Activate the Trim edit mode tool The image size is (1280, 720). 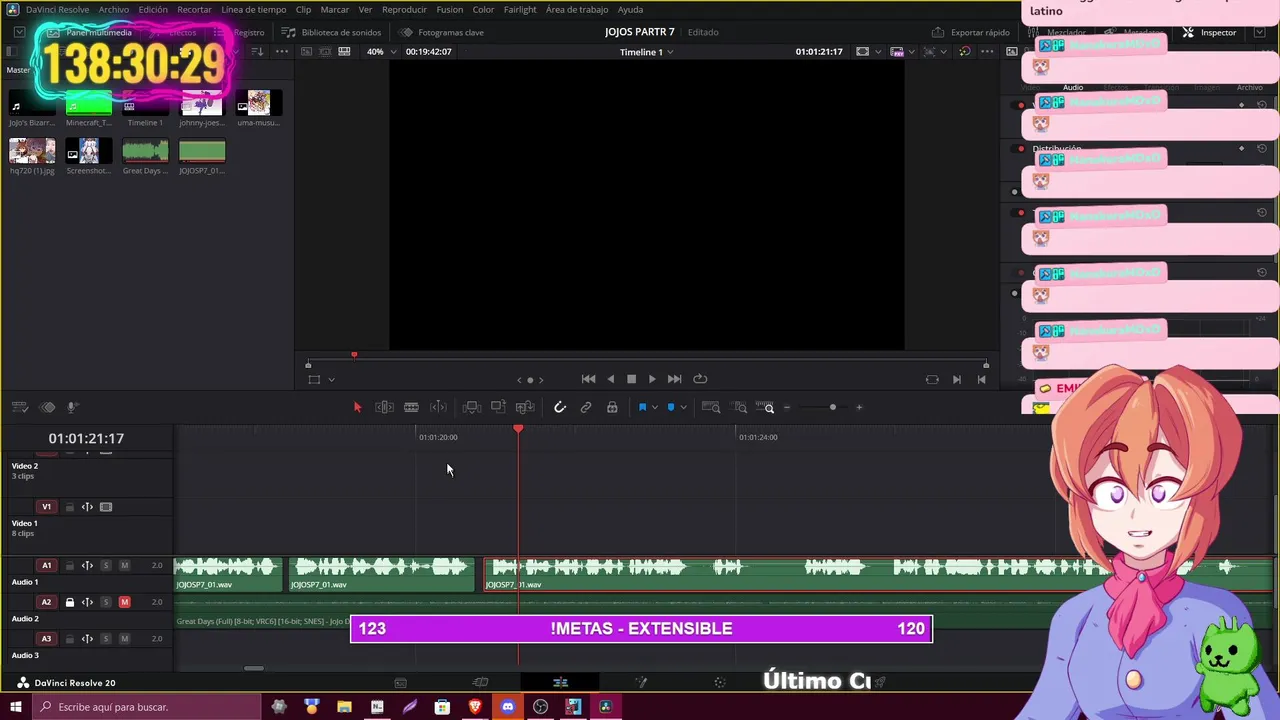(384, 407)
